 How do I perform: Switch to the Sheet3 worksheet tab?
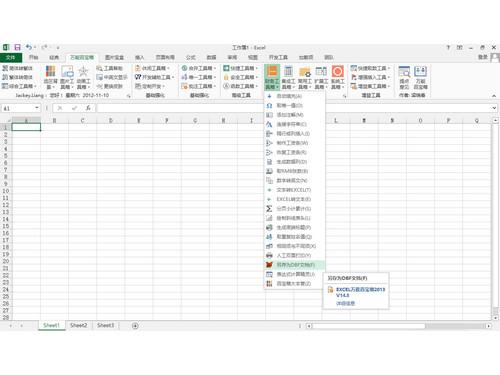[105, 325]
